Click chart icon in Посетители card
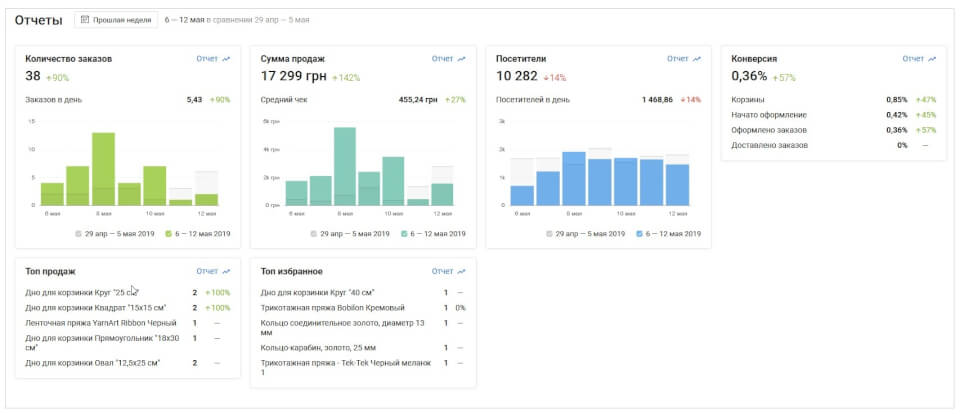Image resolution: width=960 pixels, height=414 pixels. point(697,59)
